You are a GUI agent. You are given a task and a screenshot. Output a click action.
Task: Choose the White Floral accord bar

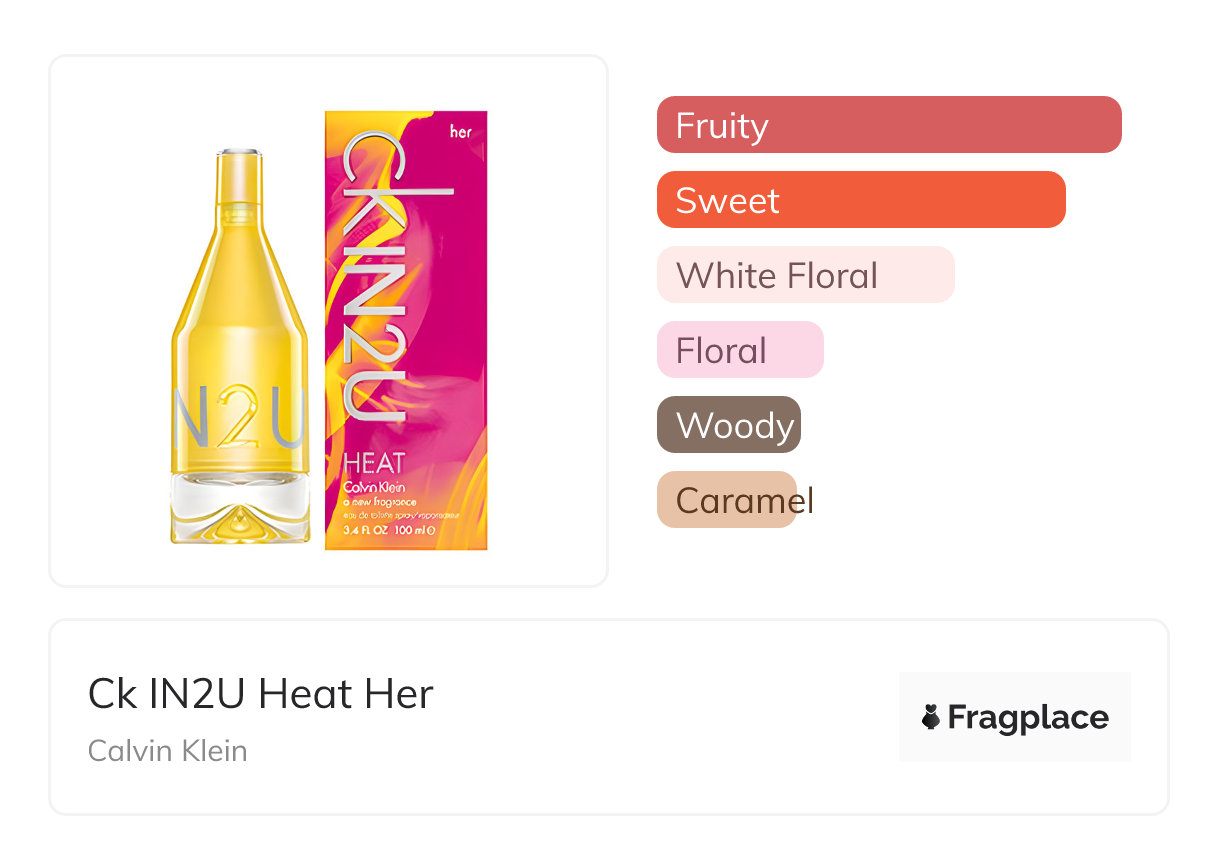[805, 275]
